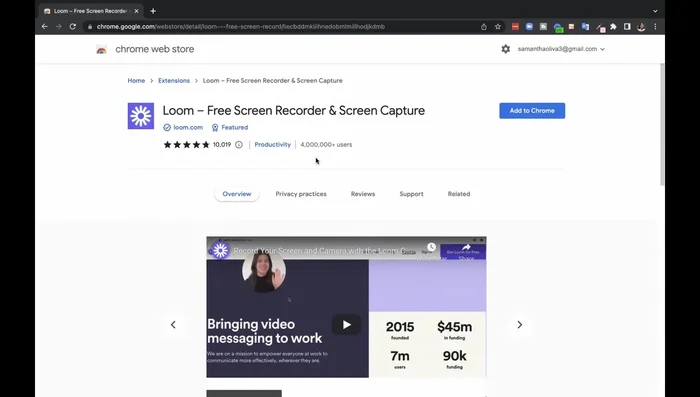Play the Loom promo video
This screenshot has width=700, height=397.
tap(346, 325)
